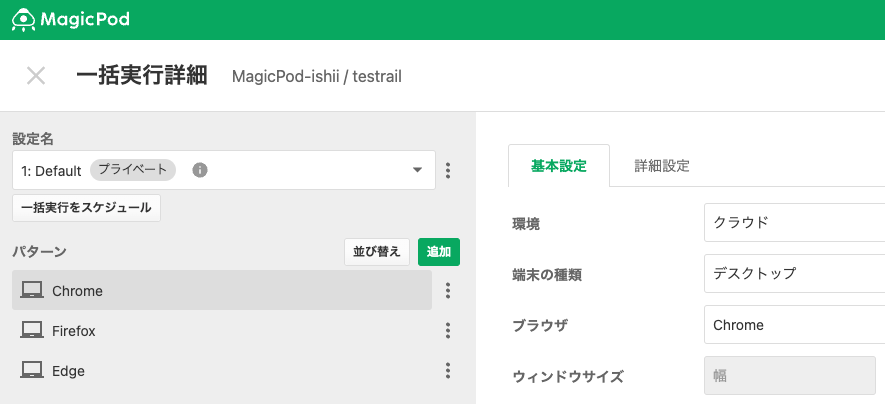Click the プライベート badge
This screenshot has width=885, height=404.
click(133, 170)
